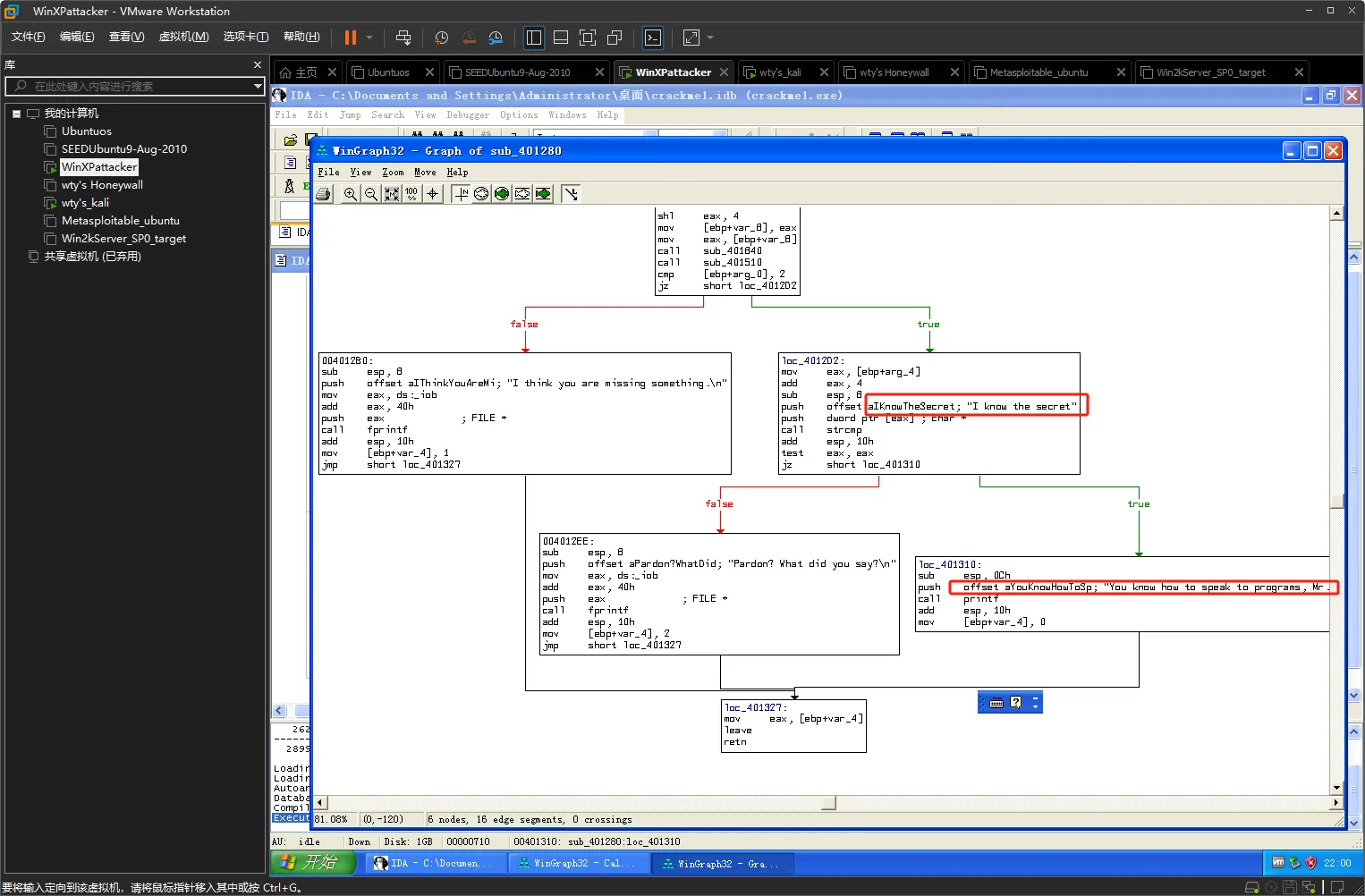Toggle VMware full screen mode
The height and width of the screenshot is (896, 1365).
[588, 38]
